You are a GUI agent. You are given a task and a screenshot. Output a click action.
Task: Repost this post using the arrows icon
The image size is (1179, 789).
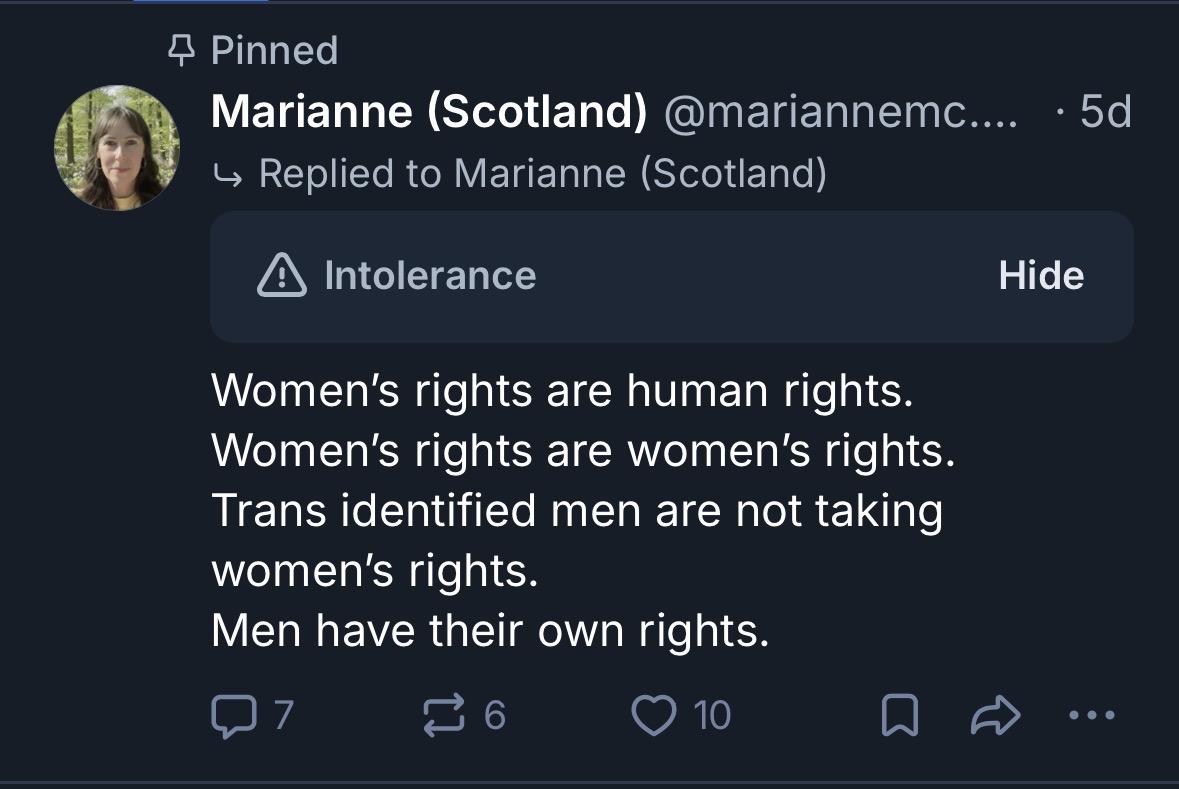tap(444, 715)
